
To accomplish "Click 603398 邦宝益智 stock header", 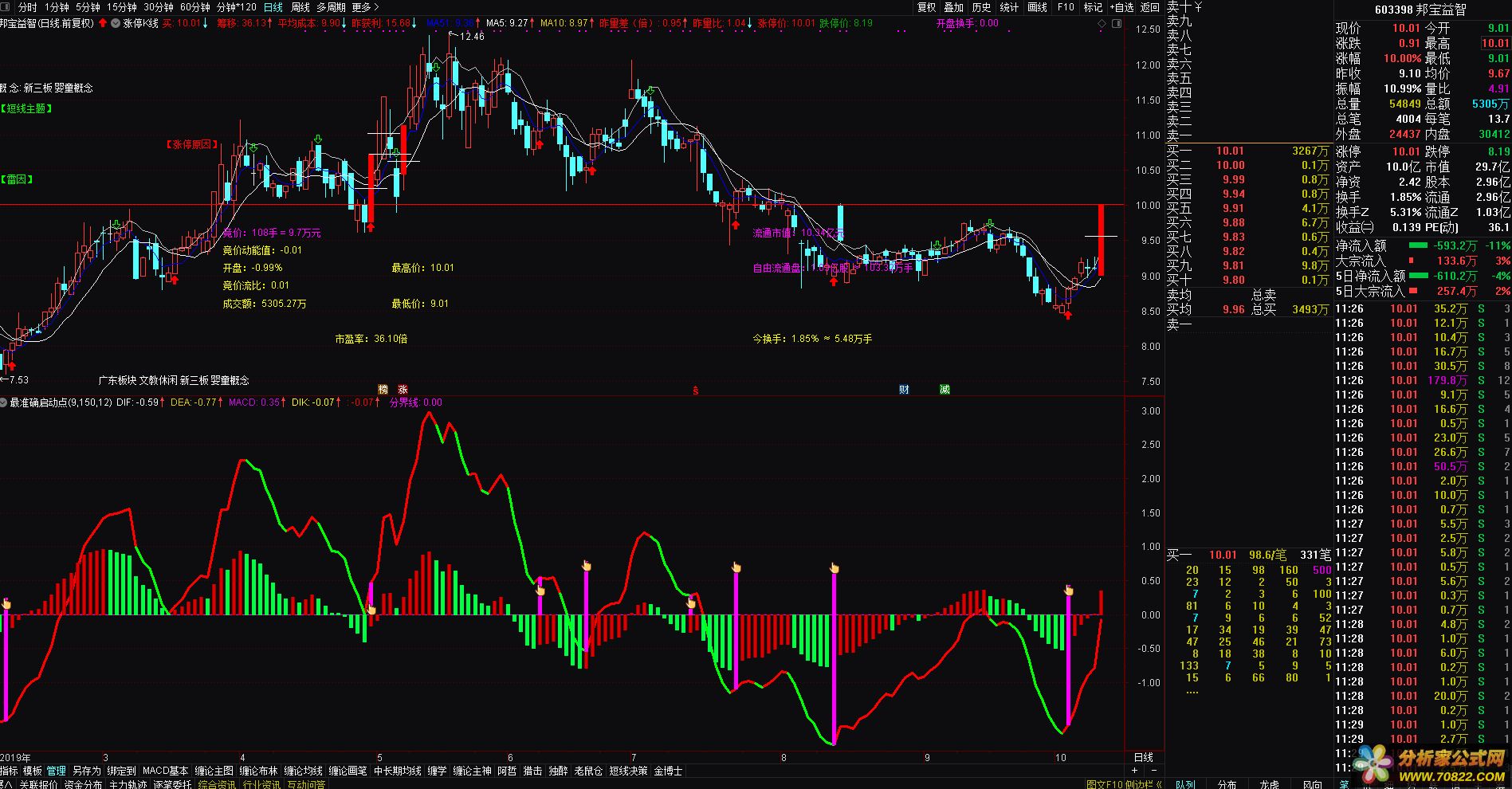I will click(1420, 10).
